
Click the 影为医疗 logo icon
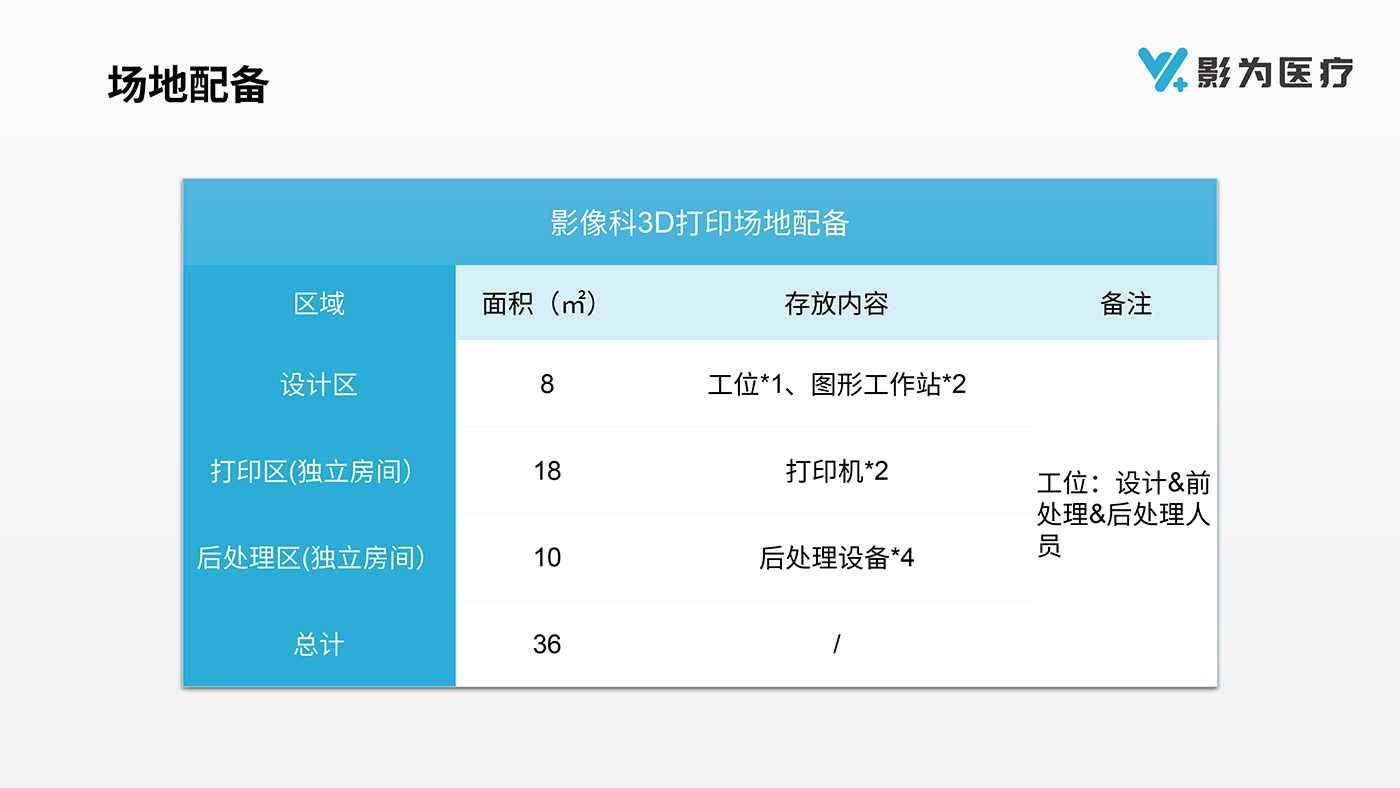pyautogui.click(x=1162, y=69)
